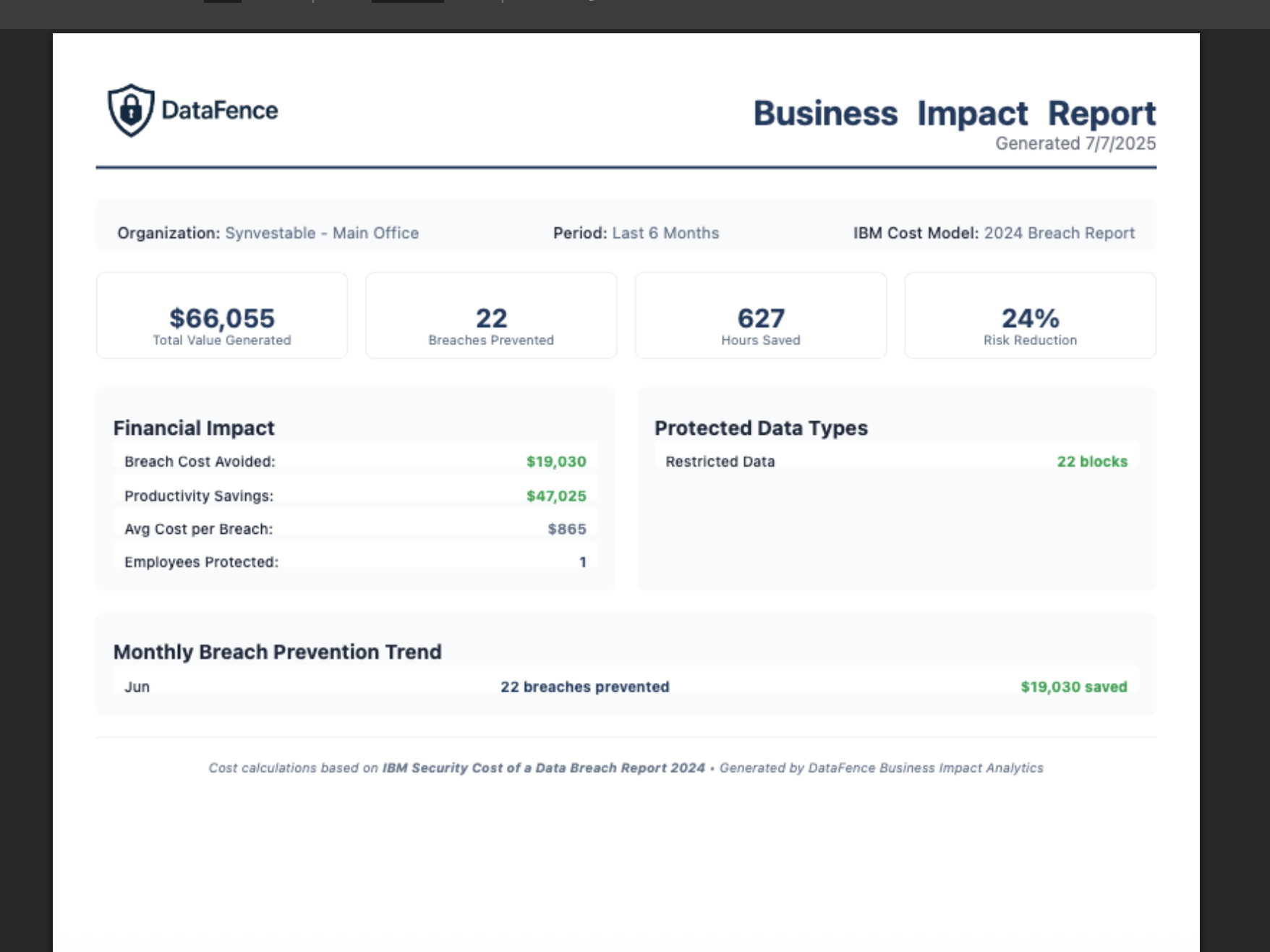Click the Period: label
Screen dimensions: 1270x952
[580, 233]
